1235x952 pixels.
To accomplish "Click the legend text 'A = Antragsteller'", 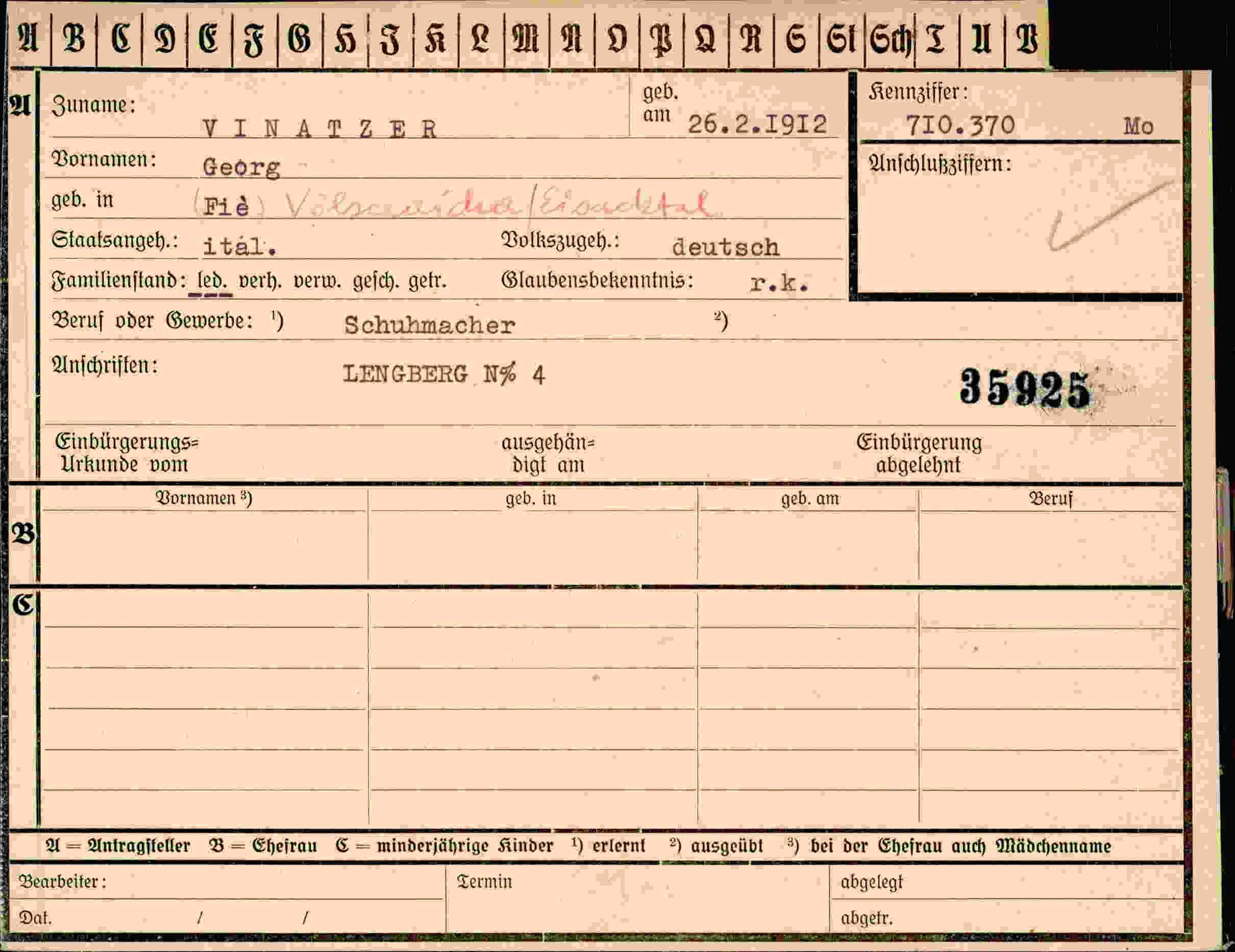I will coord(117,846).
